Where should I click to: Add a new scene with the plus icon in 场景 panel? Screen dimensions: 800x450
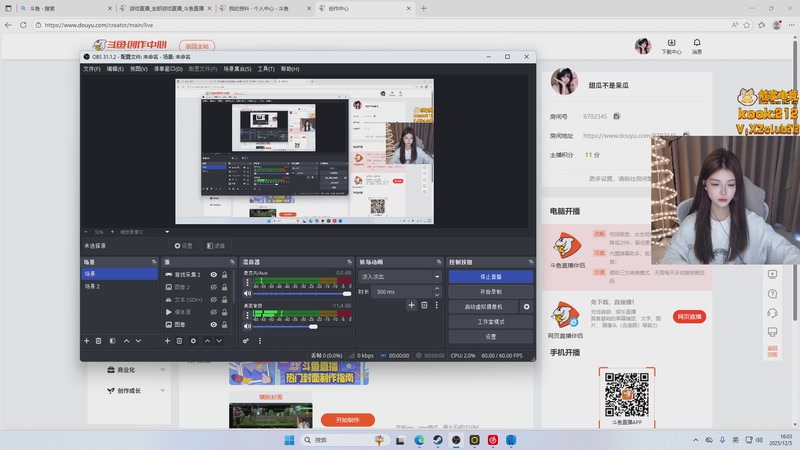[x=86, y=341]
